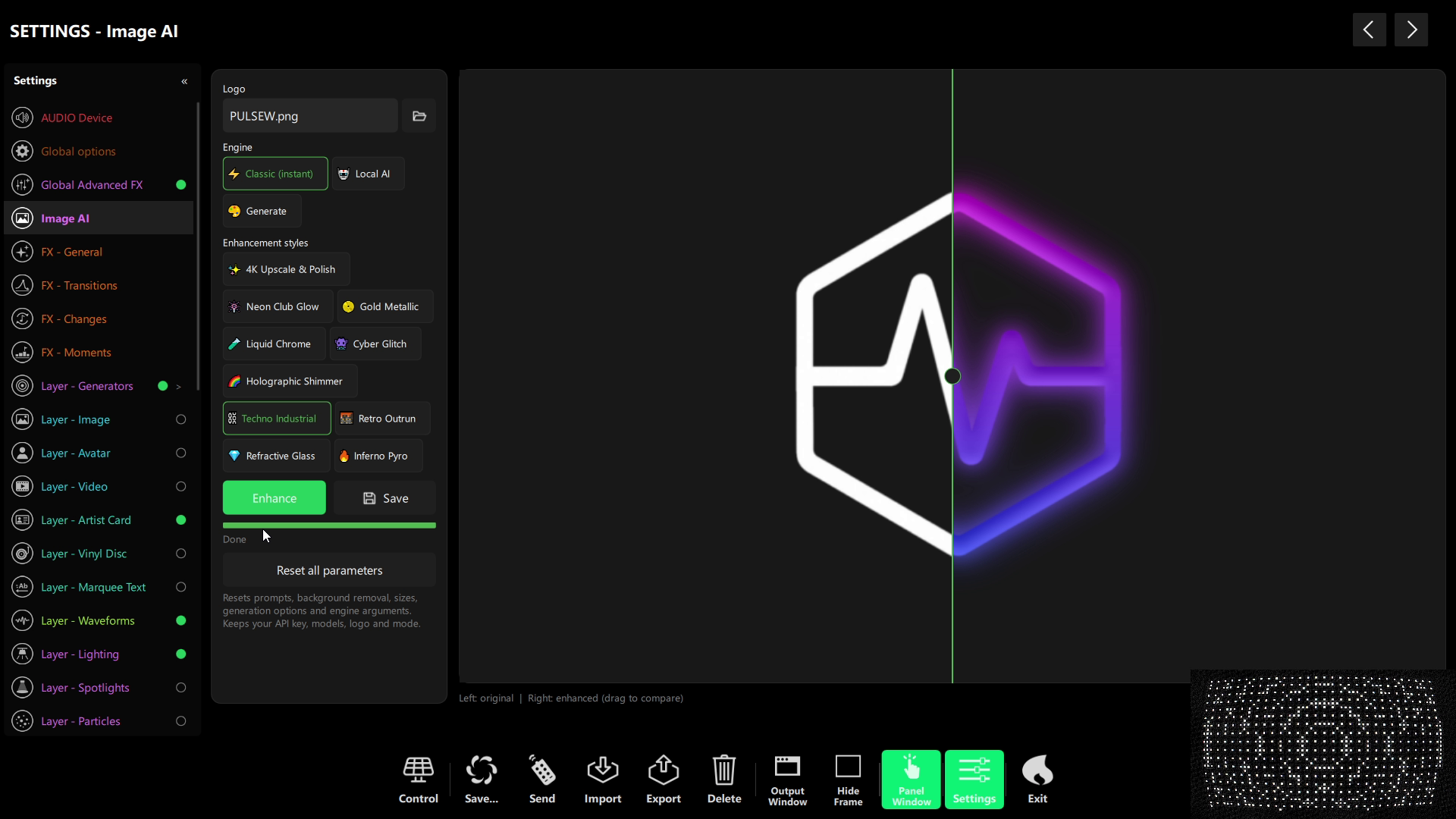This screenshot has height=819, width=1456.
Task: Open Global options gear entry
Action: click(99, 151)
